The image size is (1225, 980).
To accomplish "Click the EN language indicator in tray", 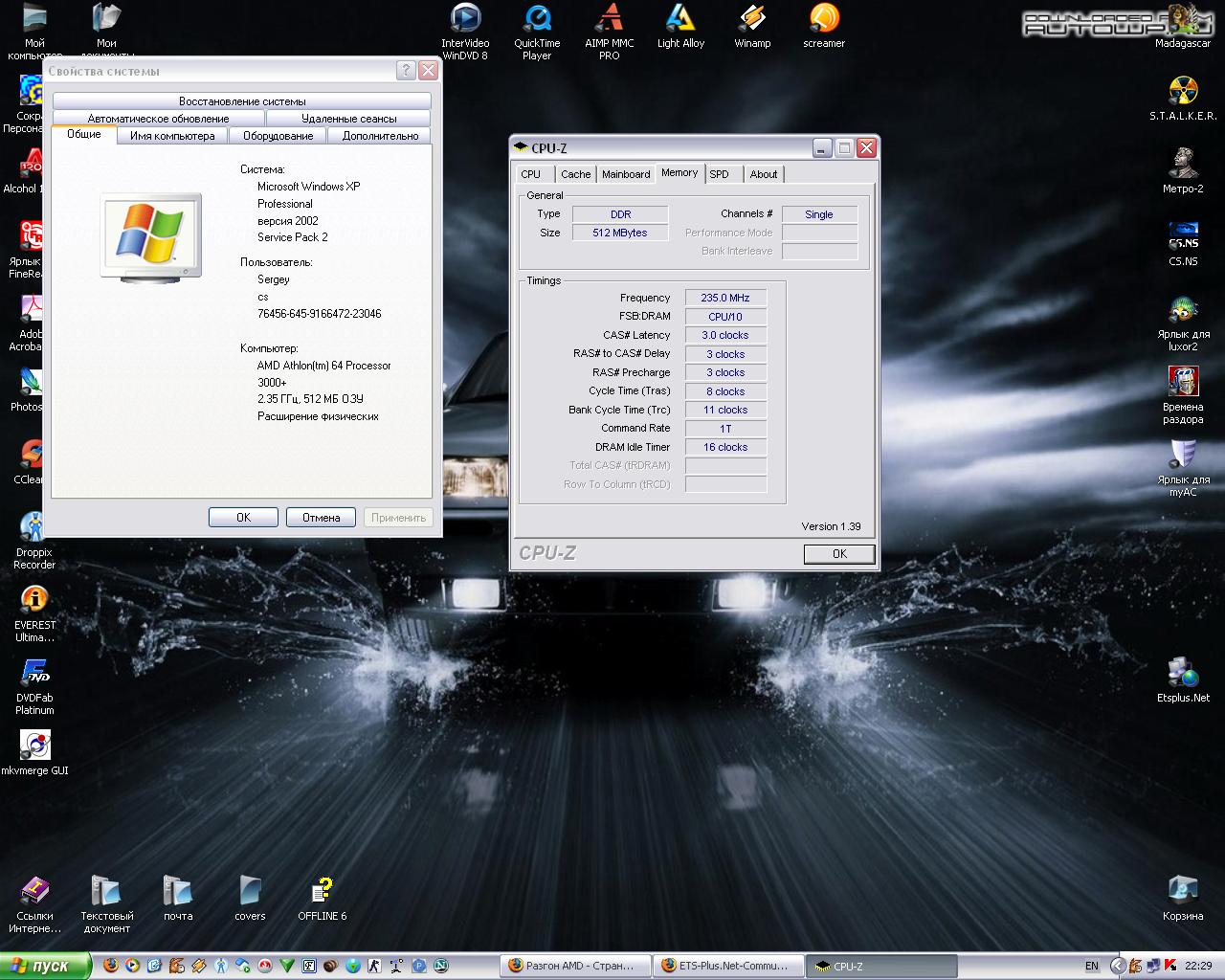I will click(x=1092, y=966).
